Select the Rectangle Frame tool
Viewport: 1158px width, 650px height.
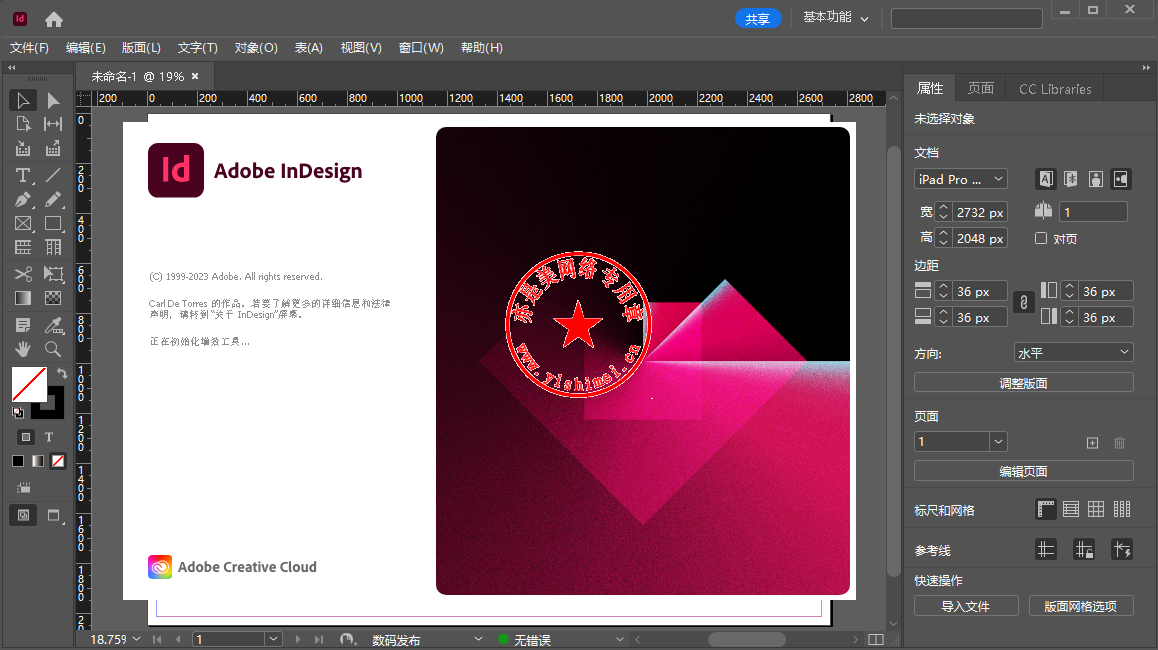pyautogui.click(x=23, y=223)
